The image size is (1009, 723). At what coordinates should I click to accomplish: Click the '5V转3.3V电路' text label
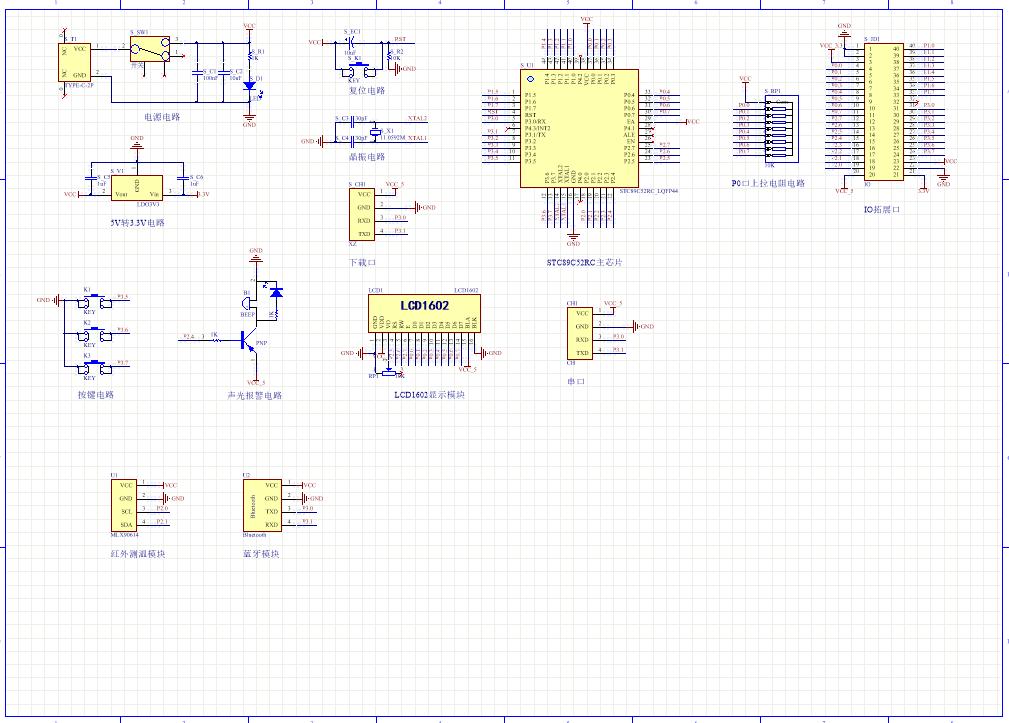[x=137, y=223]
